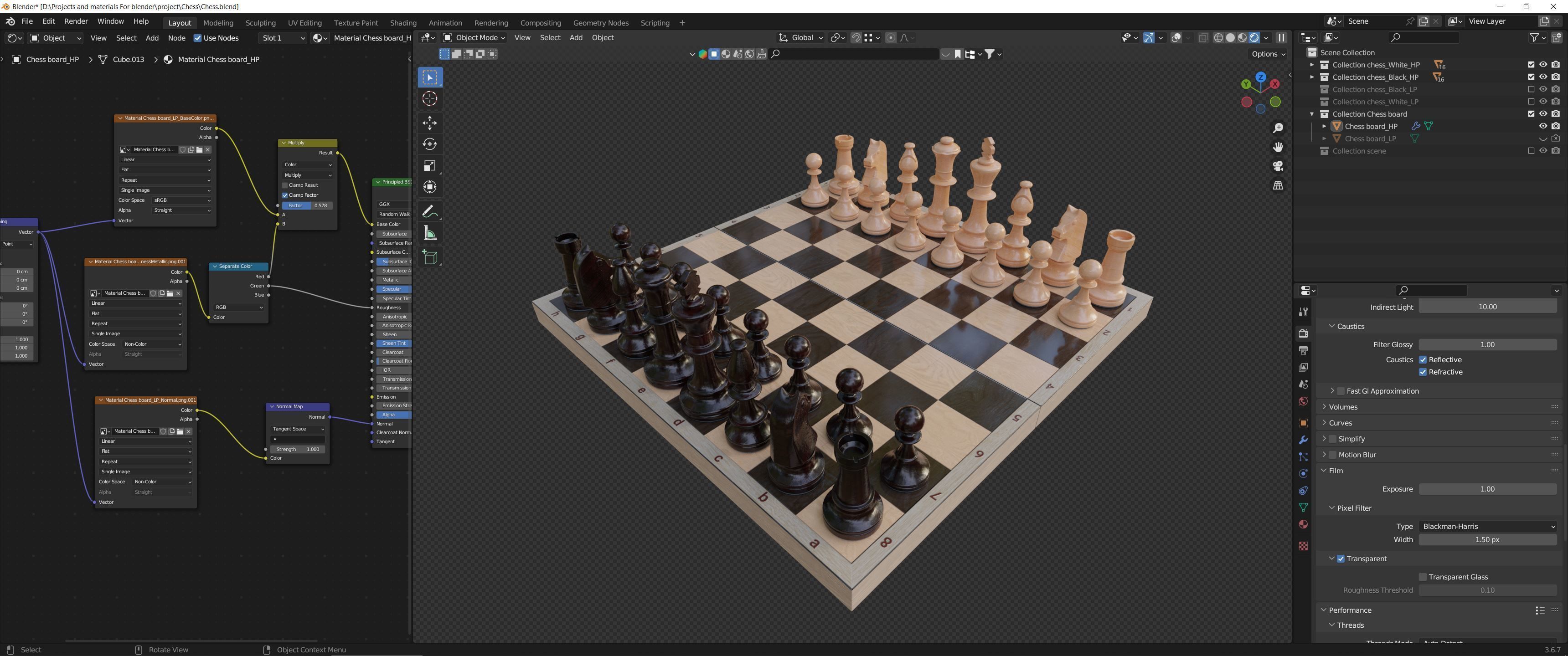The image size is (1568, 656).
Task: Select the Add Cube tool
Action: pyautogui.click(x=430, y=257)
